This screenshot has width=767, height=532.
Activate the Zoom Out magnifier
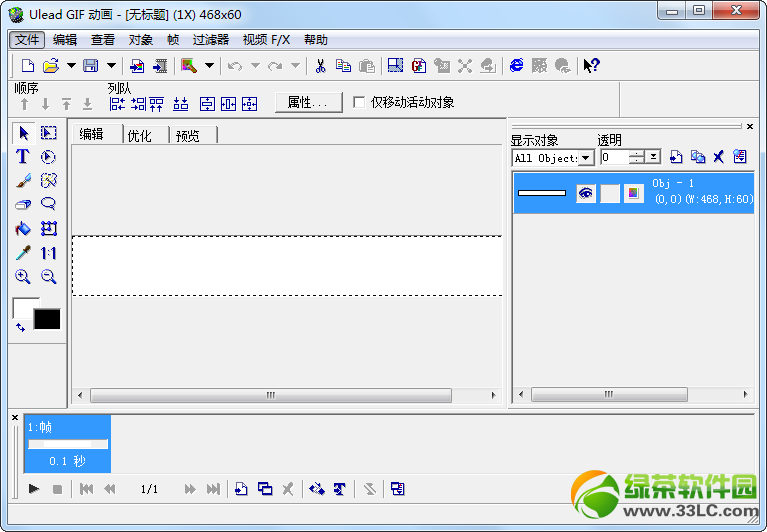[48, 276]
